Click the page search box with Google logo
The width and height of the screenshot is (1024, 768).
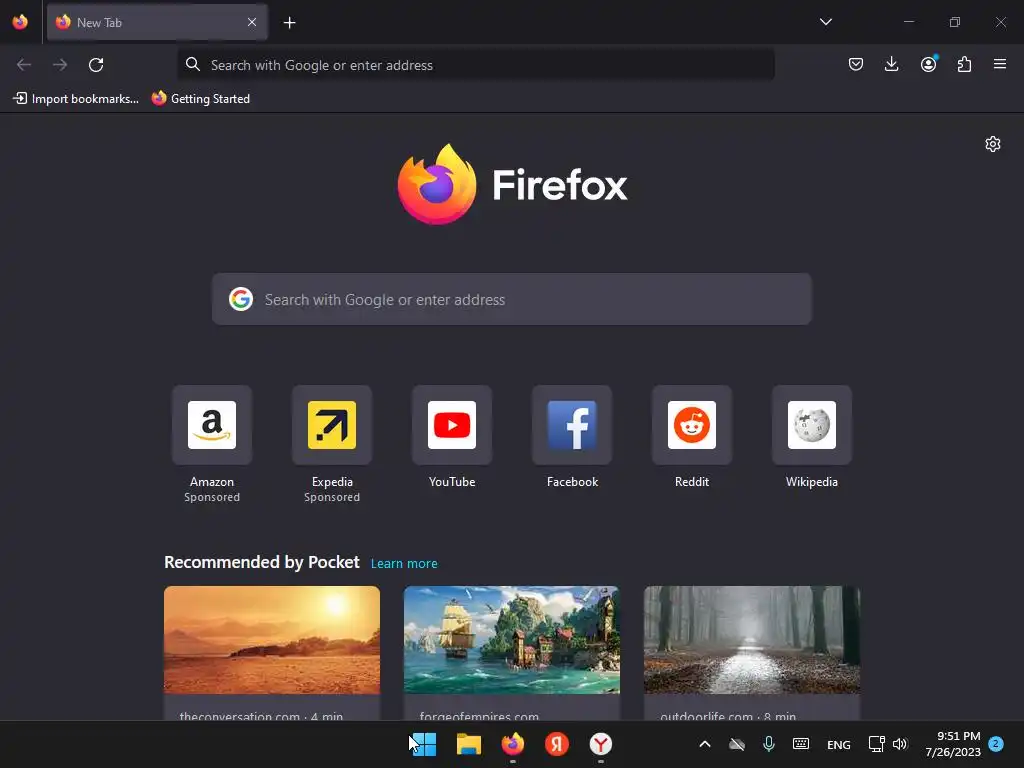point(511,299)
